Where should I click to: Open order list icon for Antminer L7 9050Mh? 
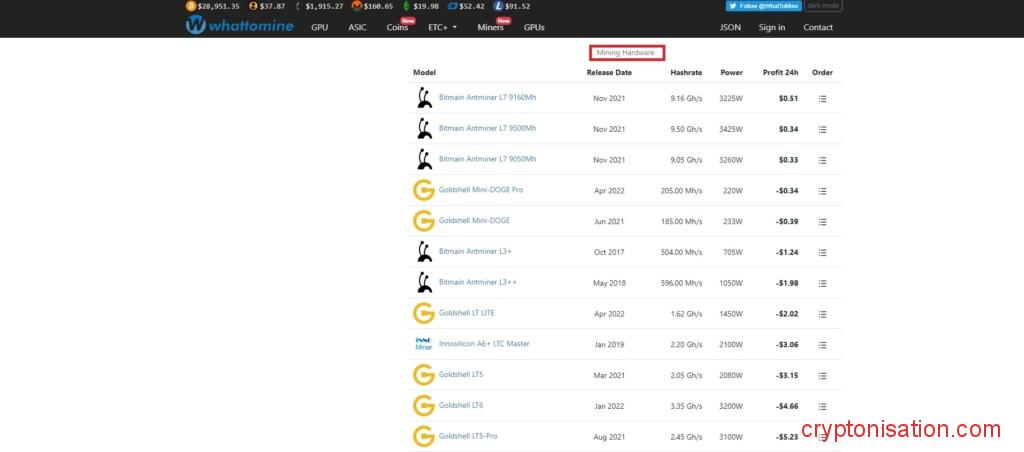[x=822, y=160]
